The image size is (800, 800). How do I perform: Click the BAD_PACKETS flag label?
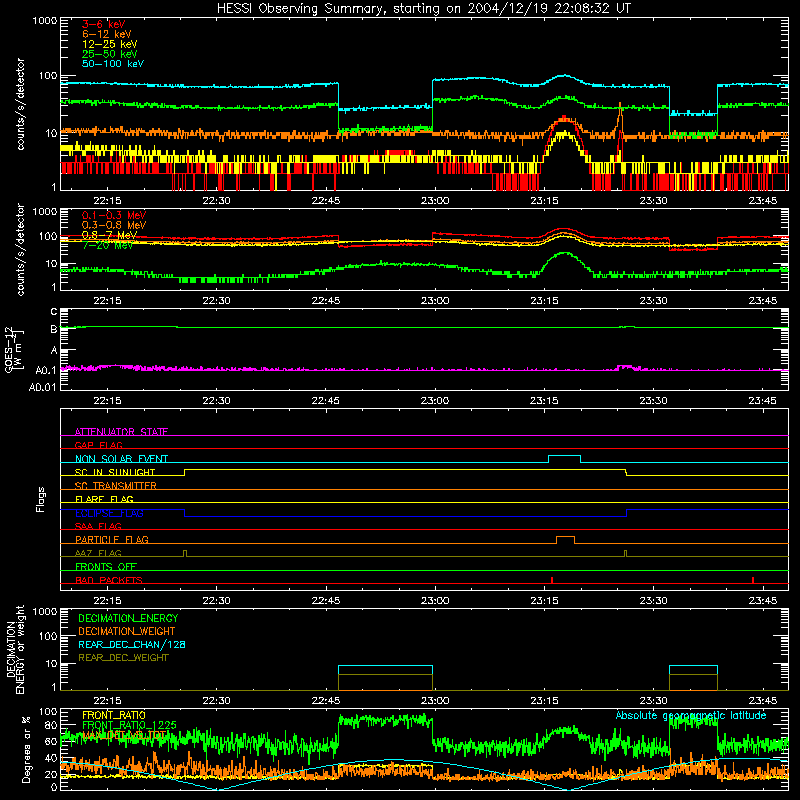click(x=109, y=580)
